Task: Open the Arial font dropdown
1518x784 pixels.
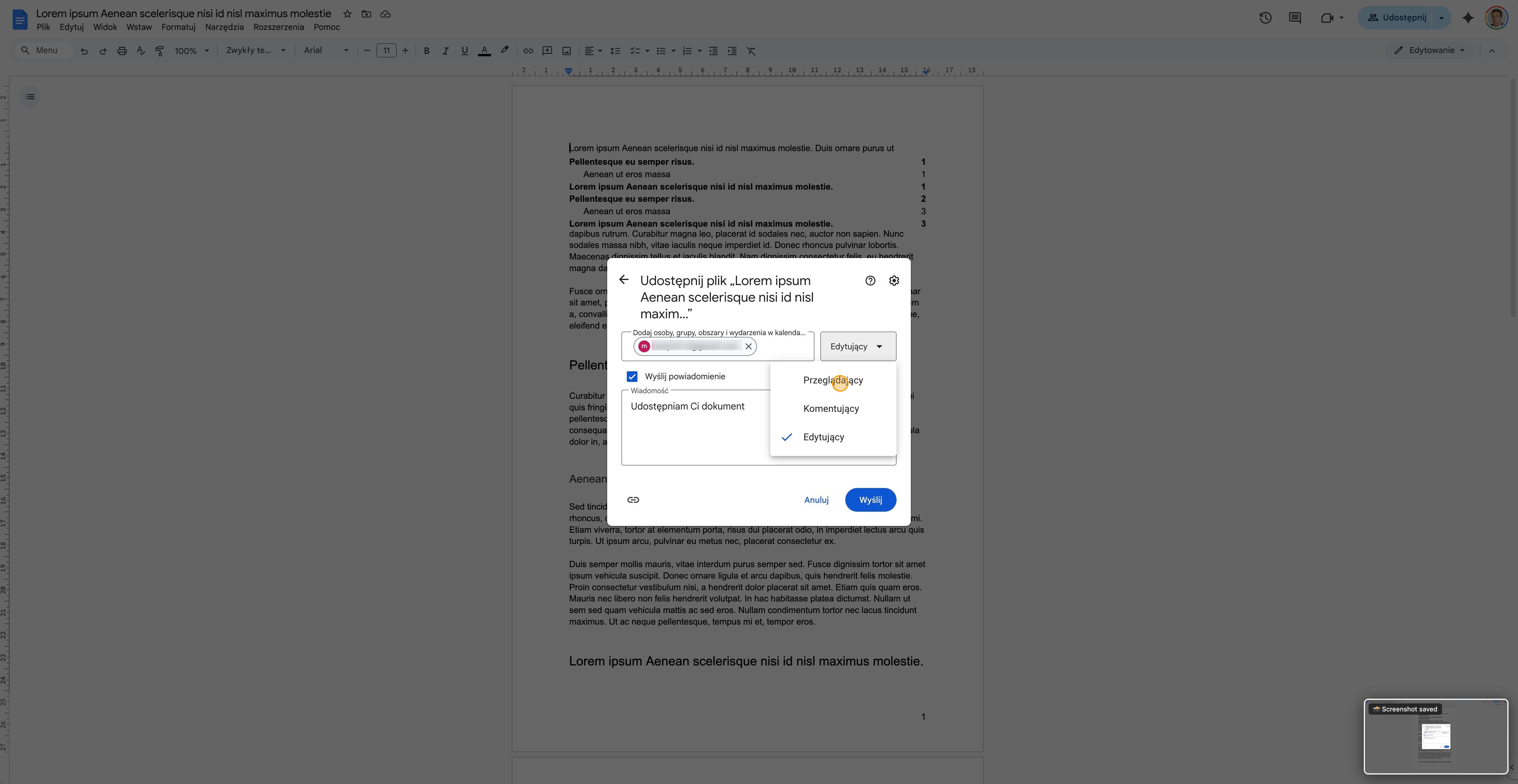Action: pos(326,51)
